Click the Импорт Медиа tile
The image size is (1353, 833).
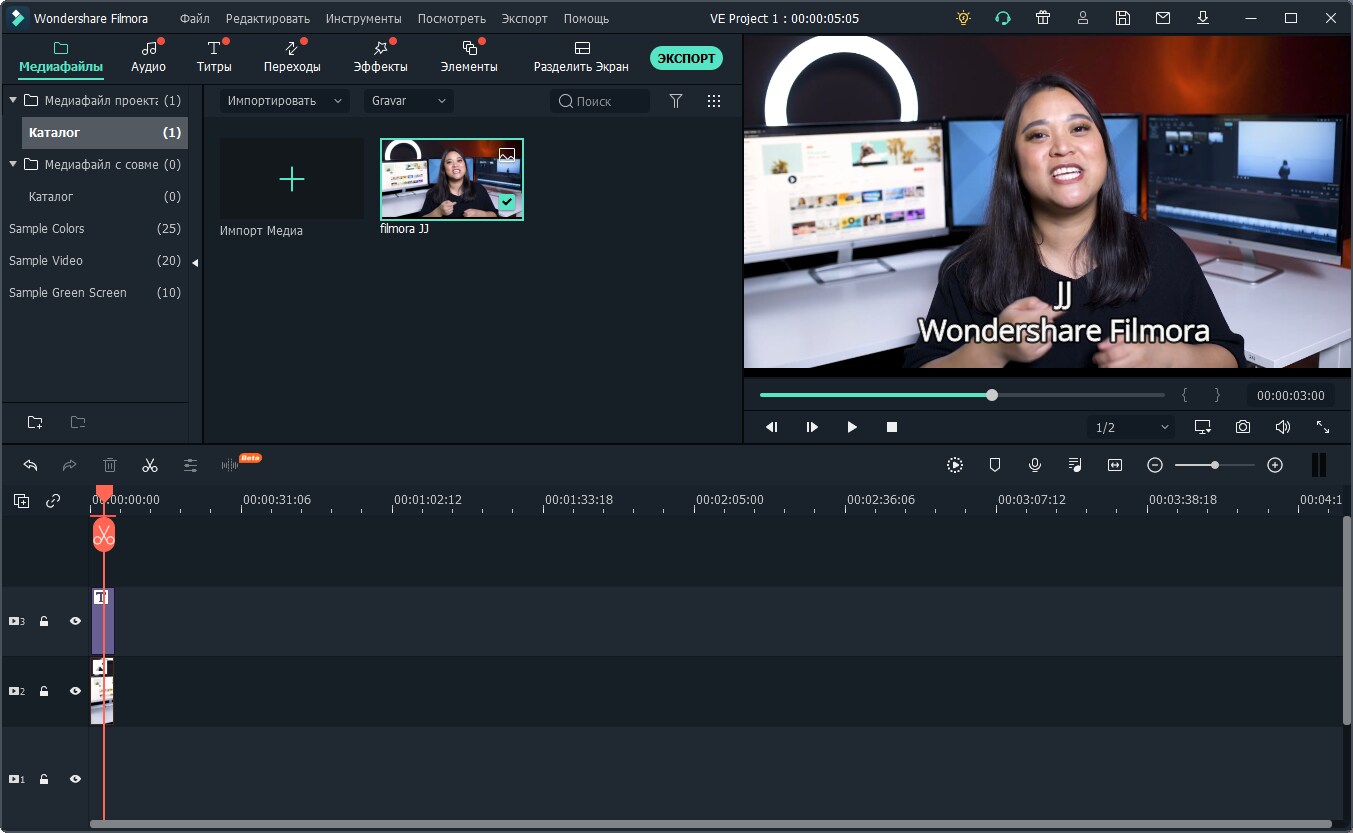coord(291,180)
